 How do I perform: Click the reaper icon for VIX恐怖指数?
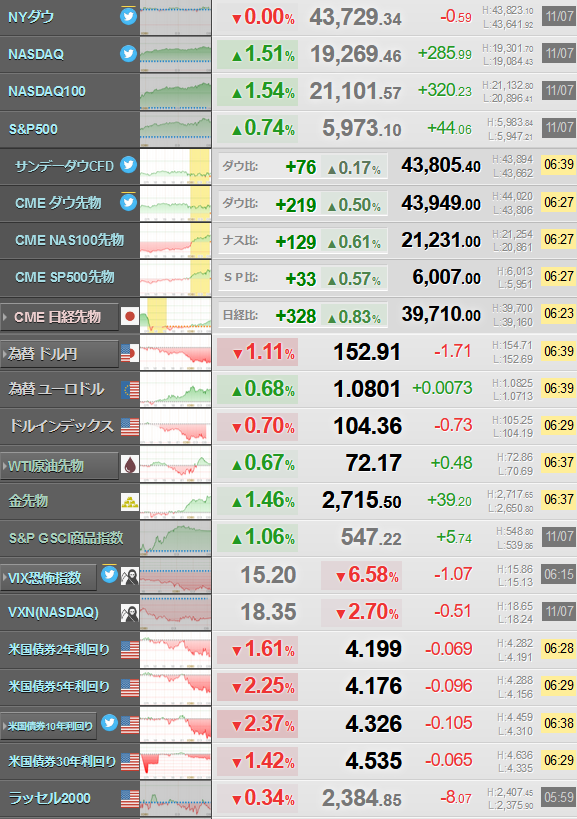tap(130, 577)
